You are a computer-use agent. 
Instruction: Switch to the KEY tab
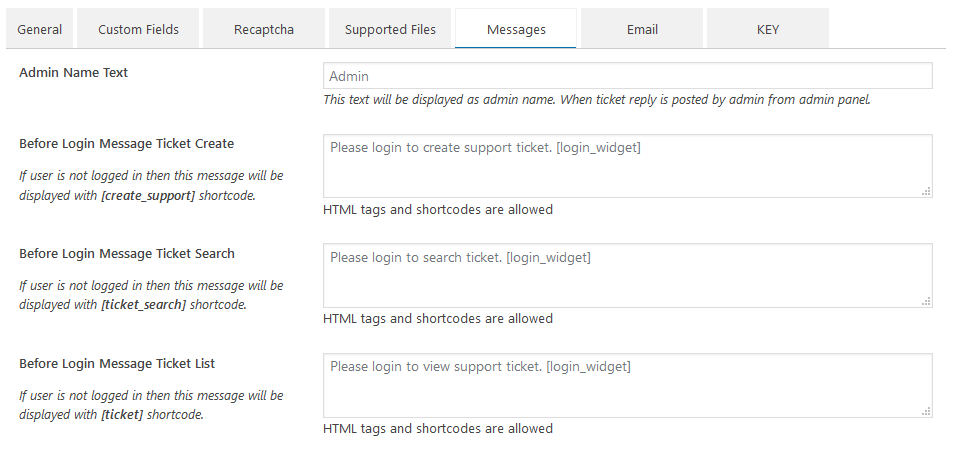pyautogui.click(x=767, y=29)
